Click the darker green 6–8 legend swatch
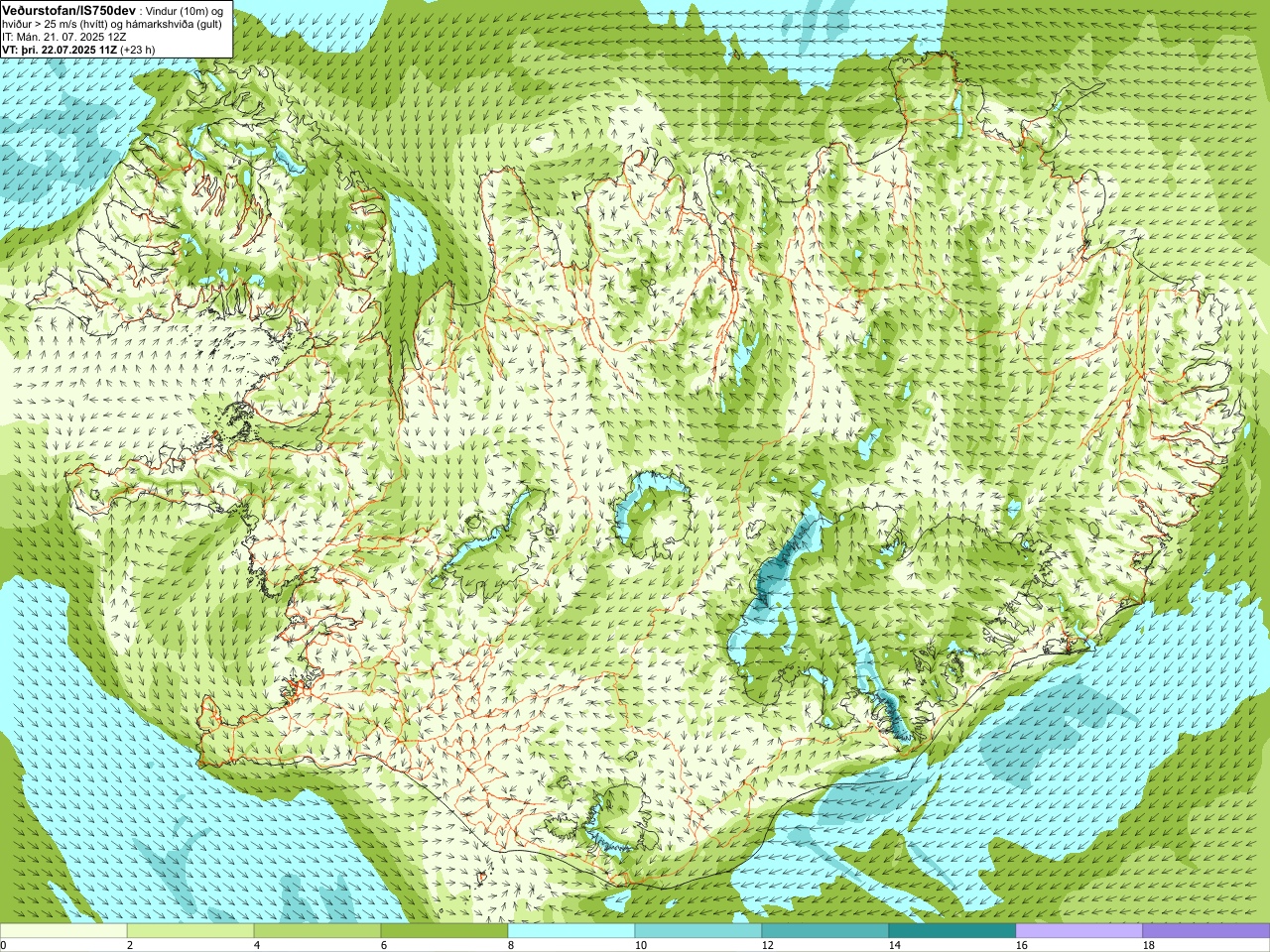The width and height of the screenshot is (1270, 952). click(x=444, y=931)
